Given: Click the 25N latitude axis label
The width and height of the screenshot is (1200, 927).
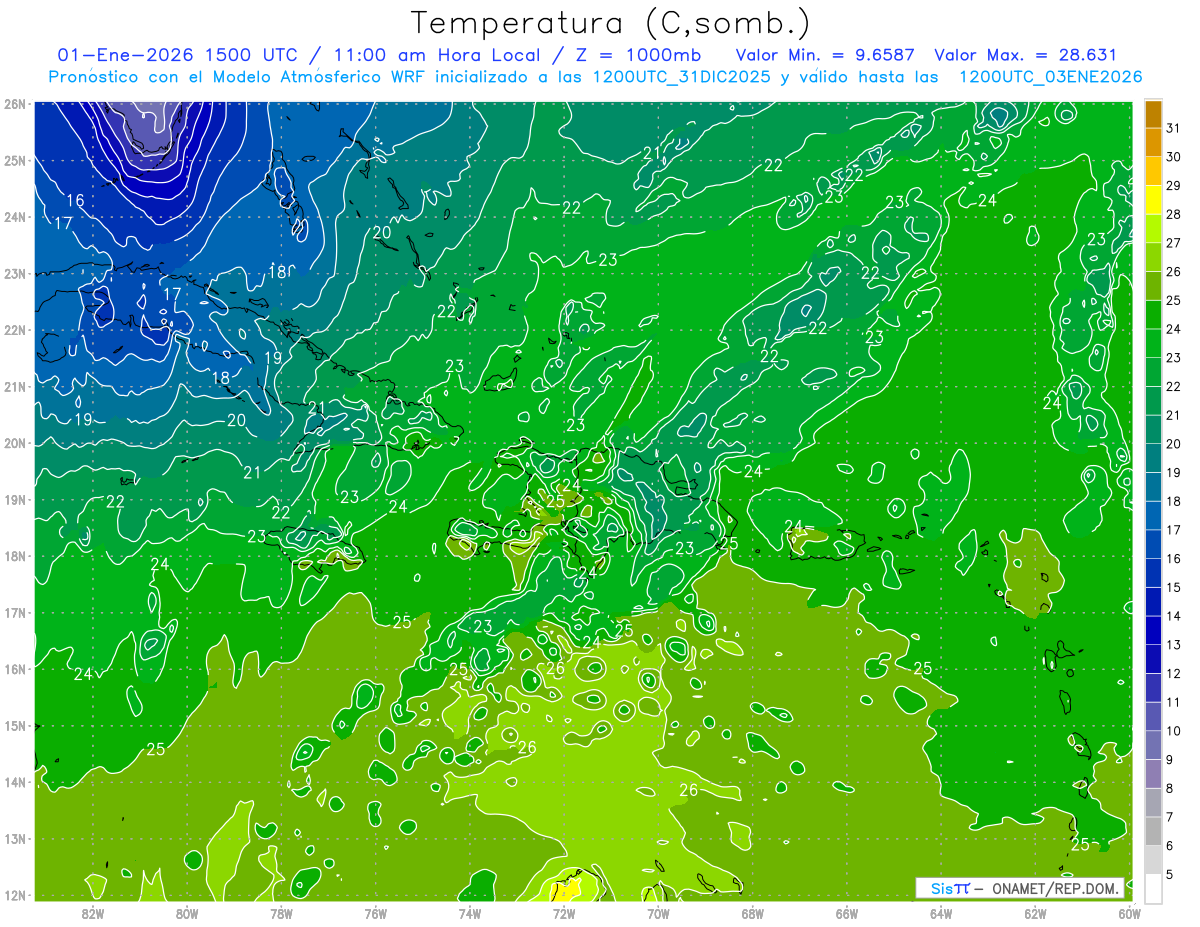Looking at the screenshot, I should click(x=14, y=161).
